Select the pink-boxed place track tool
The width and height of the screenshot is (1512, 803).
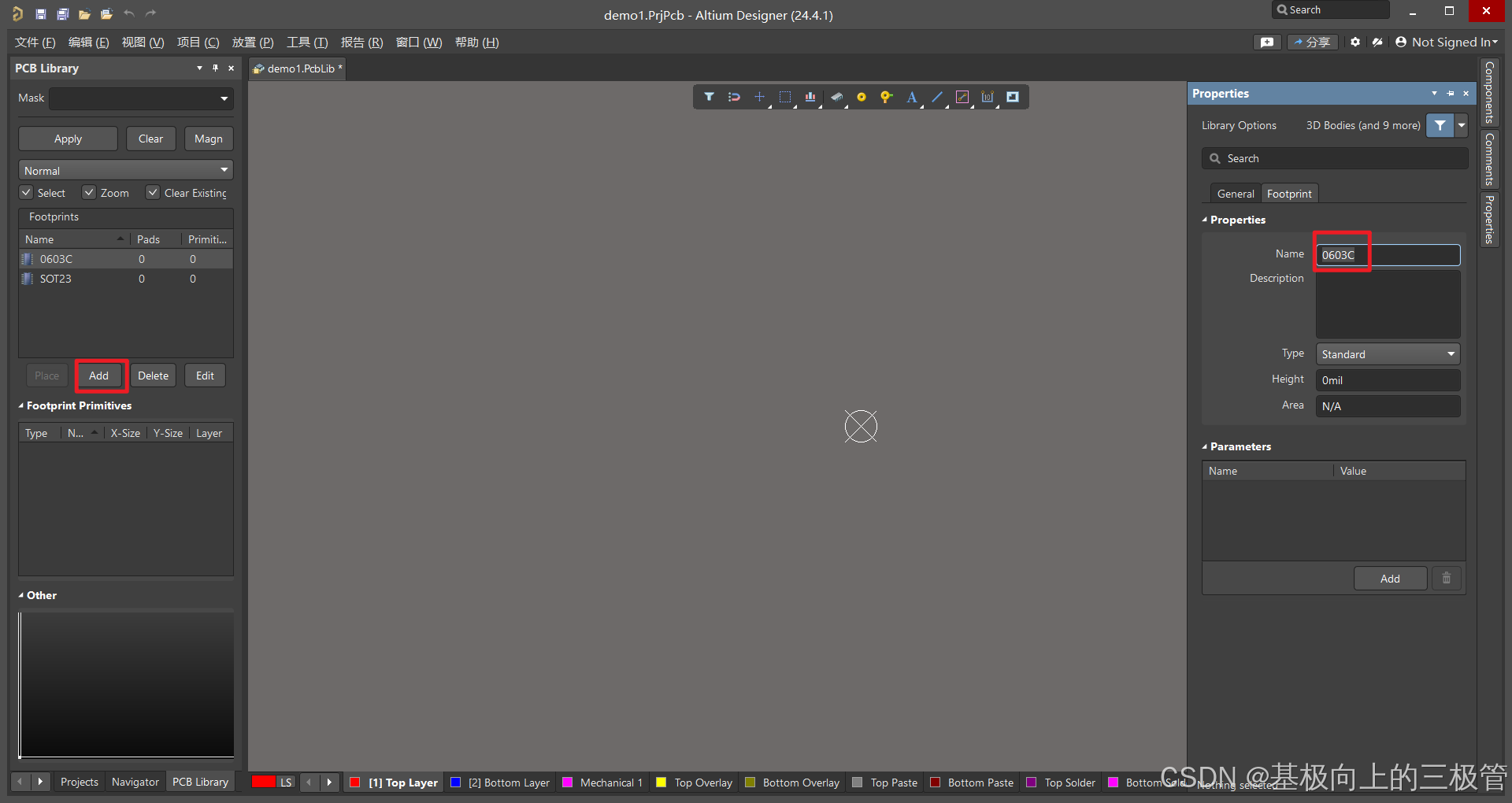[x=962, y=97]
